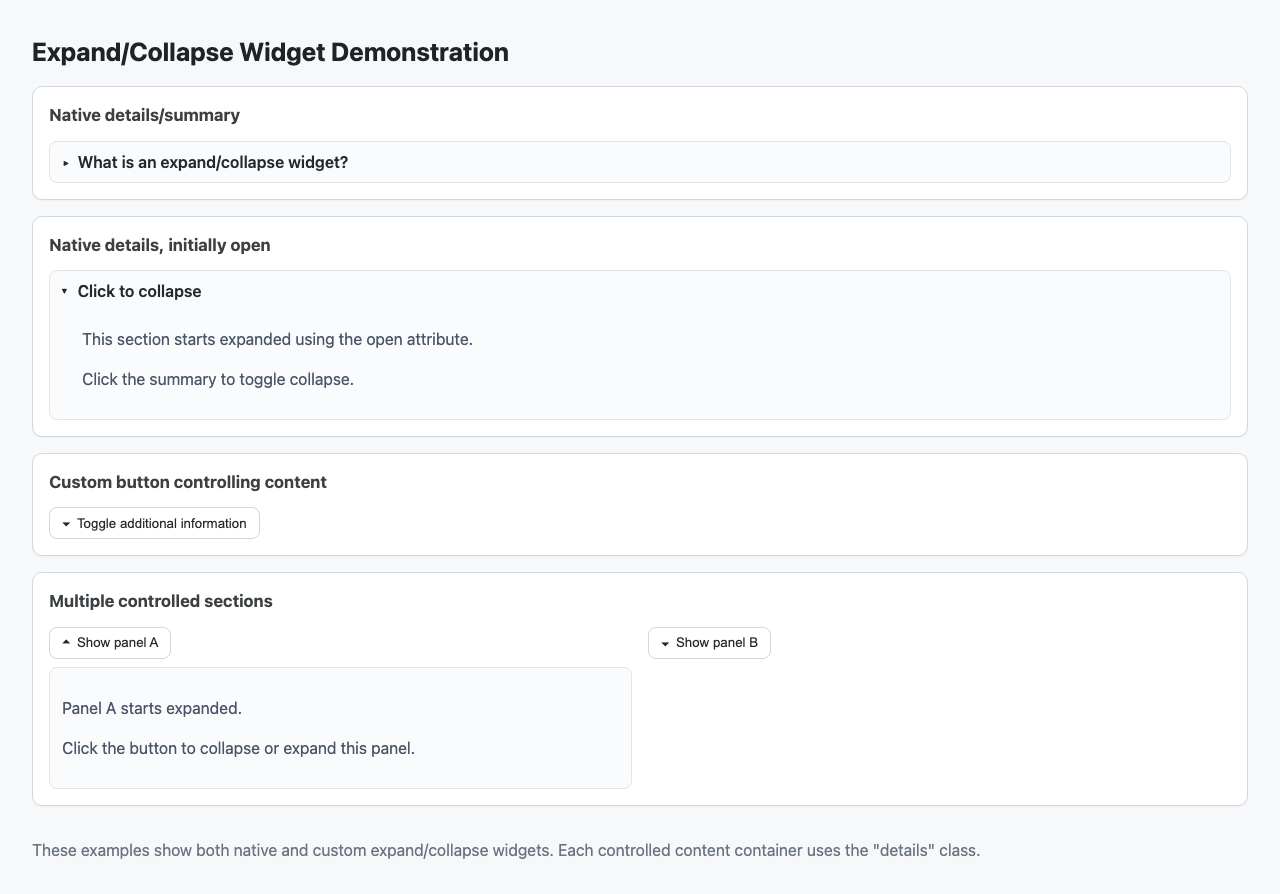Click the text "Panel A starts expanded."
The width and height of the screenshot is (1280, 894).
(150, 708)
